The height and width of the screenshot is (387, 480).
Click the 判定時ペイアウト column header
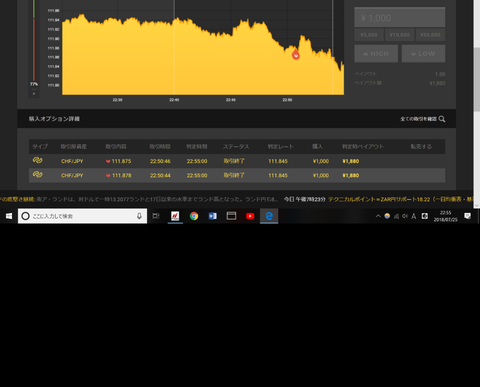[363, 146]
